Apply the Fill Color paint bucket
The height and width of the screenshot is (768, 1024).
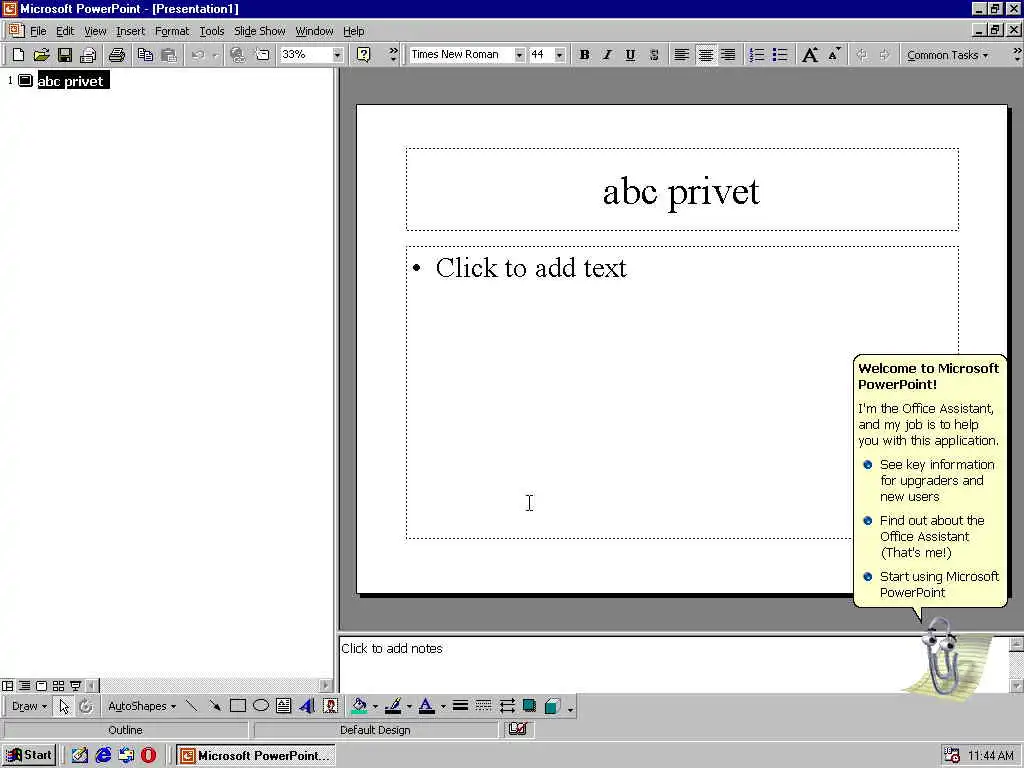(359, 706)
